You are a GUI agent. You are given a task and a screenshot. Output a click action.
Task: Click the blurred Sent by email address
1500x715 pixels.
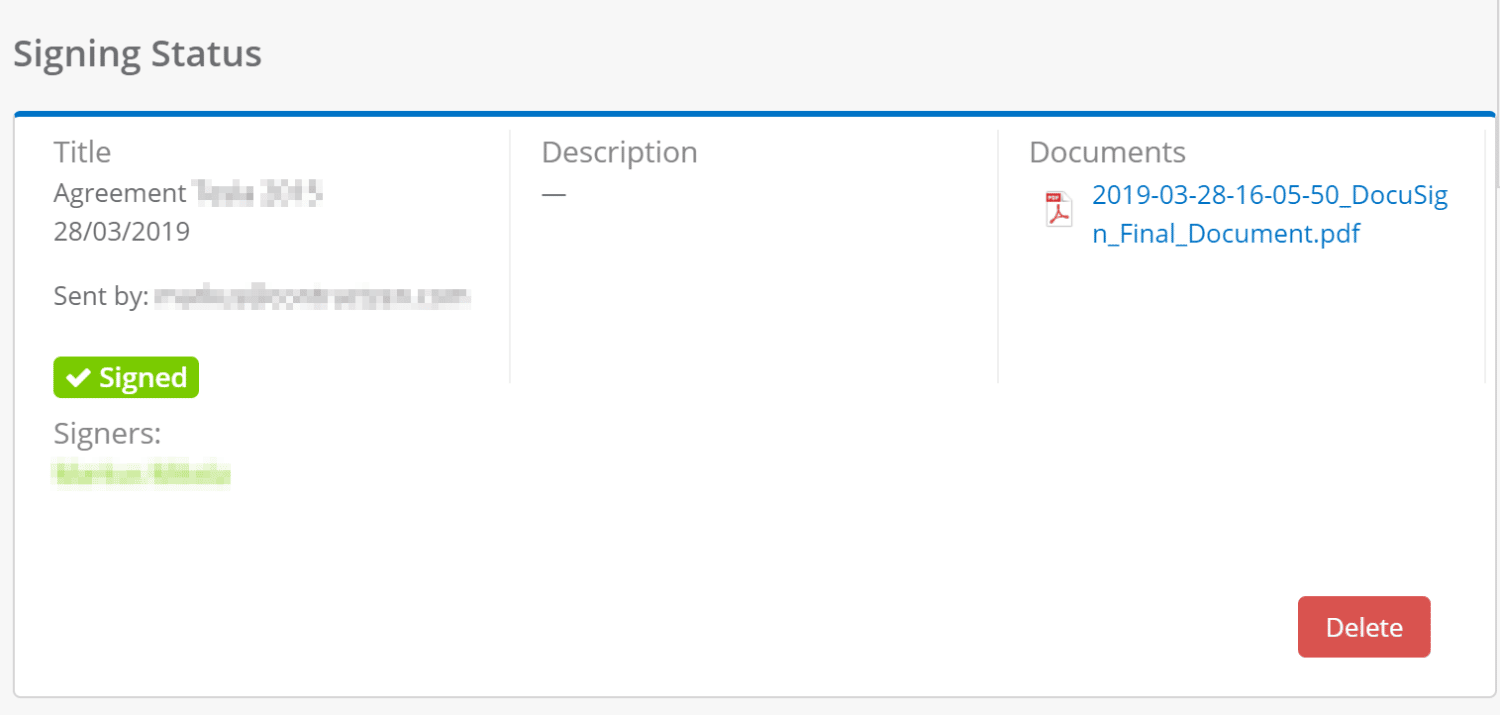312,296
